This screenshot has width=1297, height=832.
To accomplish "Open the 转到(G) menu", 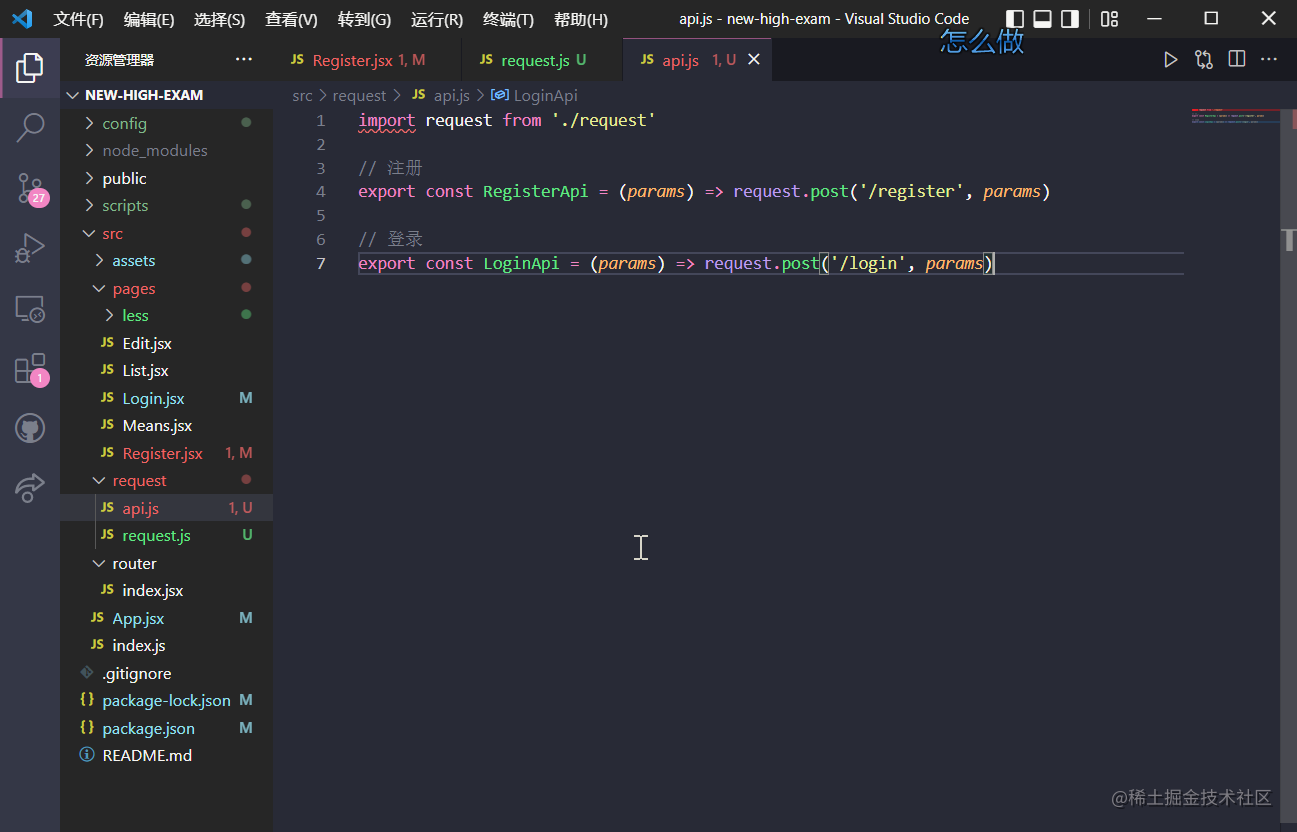I will [364, 19].
